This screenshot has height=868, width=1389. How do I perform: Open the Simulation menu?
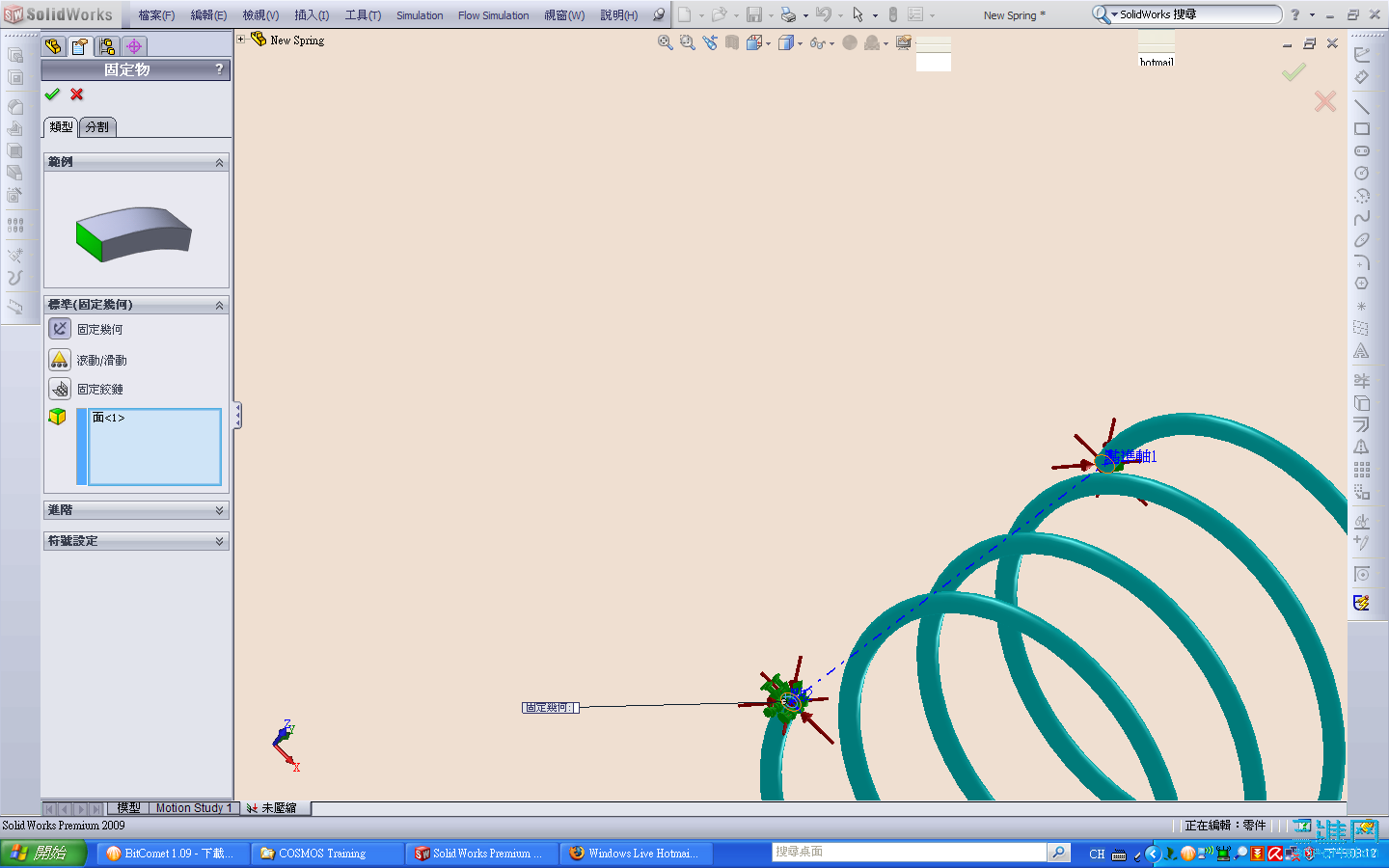tap(420, 15)
